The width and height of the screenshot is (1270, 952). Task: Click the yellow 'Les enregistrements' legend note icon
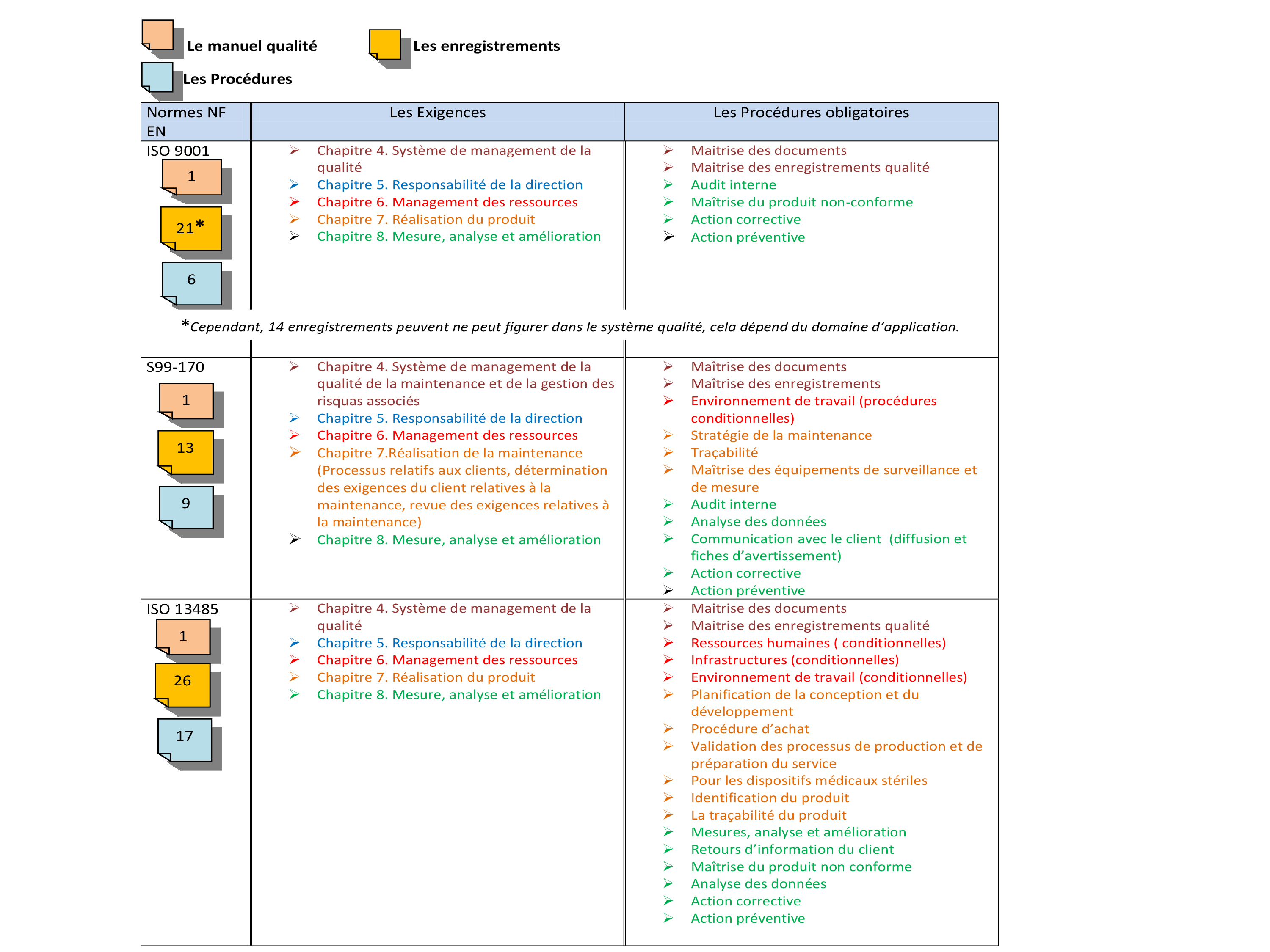385,45
